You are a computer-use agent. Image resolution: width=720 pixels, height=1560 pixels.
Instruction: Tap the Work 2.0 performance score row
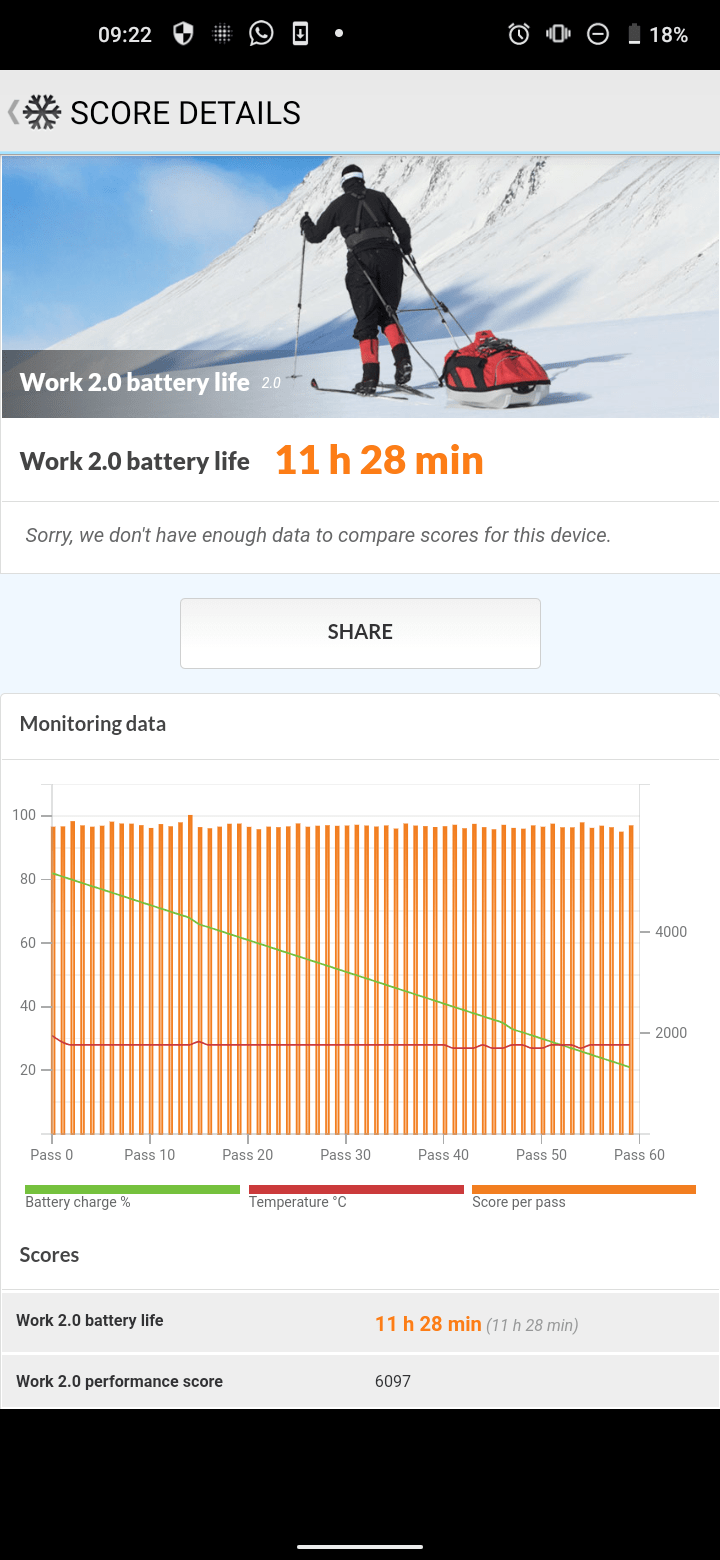[x=360, y=1381]
